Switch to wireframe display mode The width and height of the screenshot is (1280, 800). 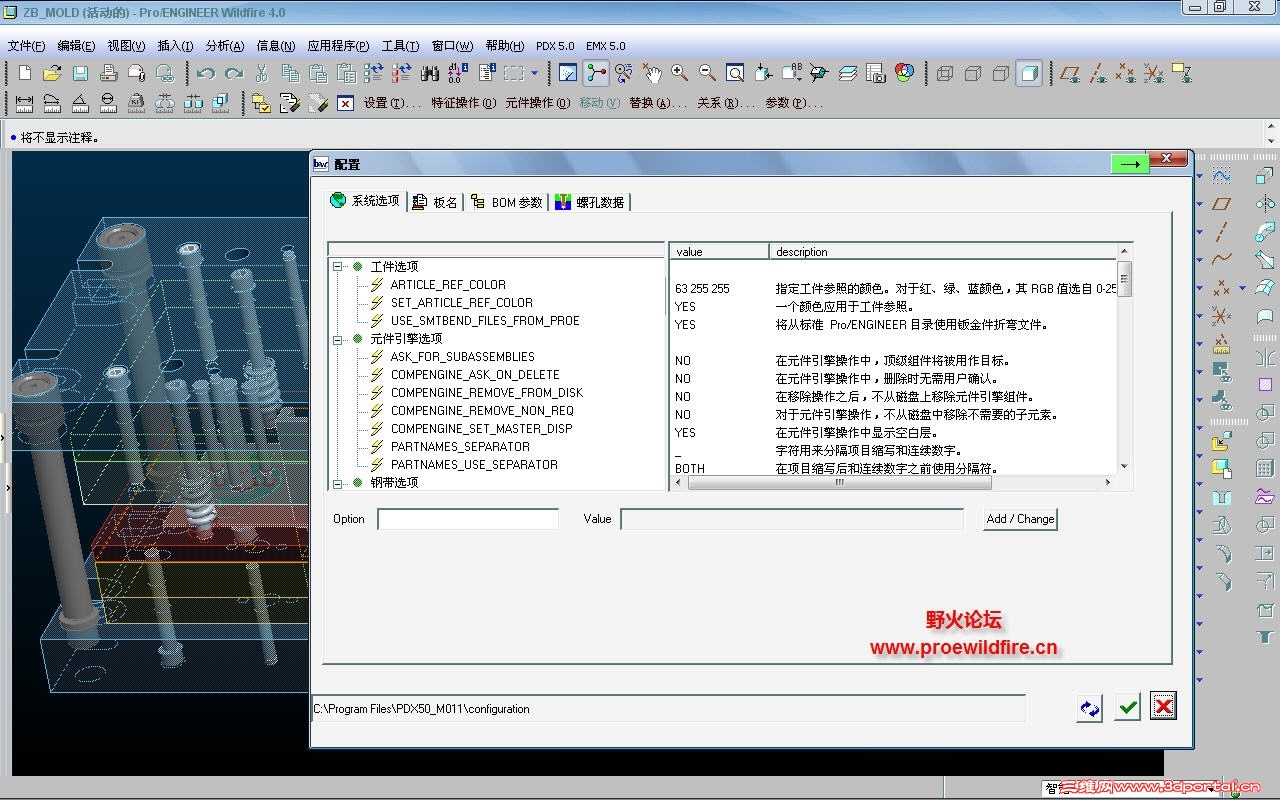945,73
